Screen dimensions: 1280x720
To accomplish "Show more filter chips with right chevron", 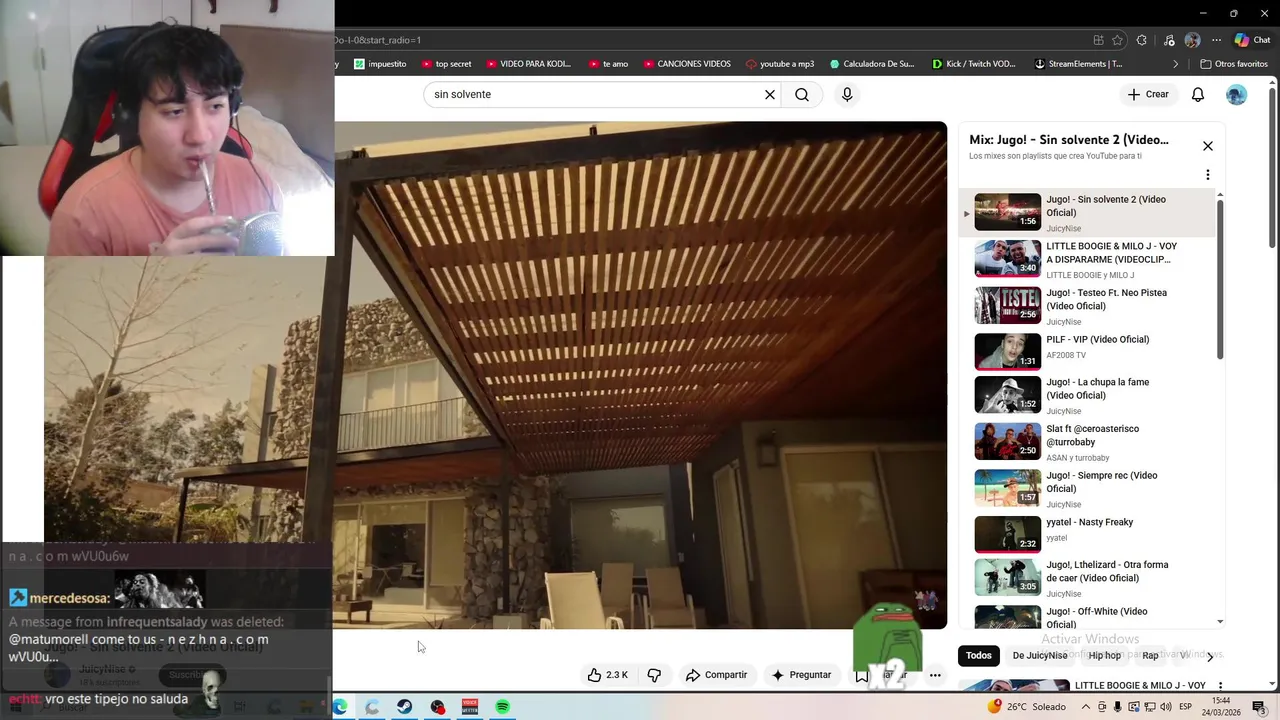I will coord(1210,657).
